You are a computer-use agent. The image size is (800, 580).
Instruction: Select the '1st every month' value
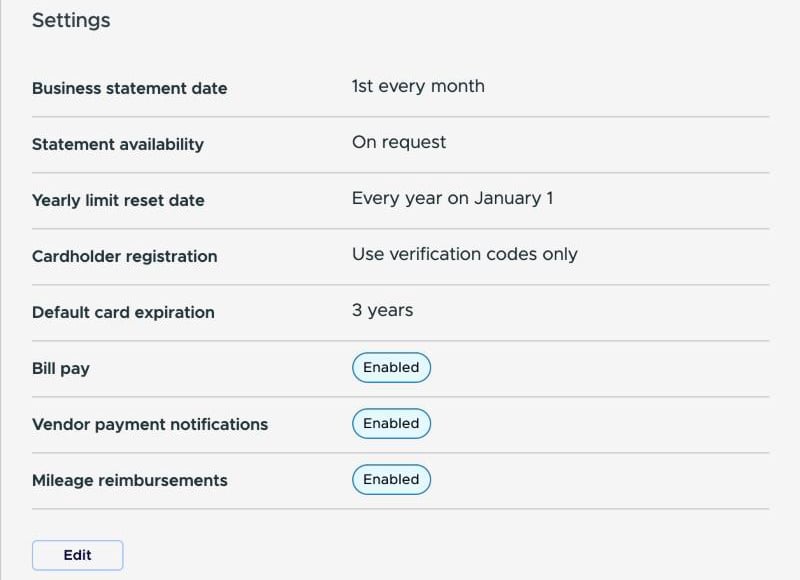(418, 86)
